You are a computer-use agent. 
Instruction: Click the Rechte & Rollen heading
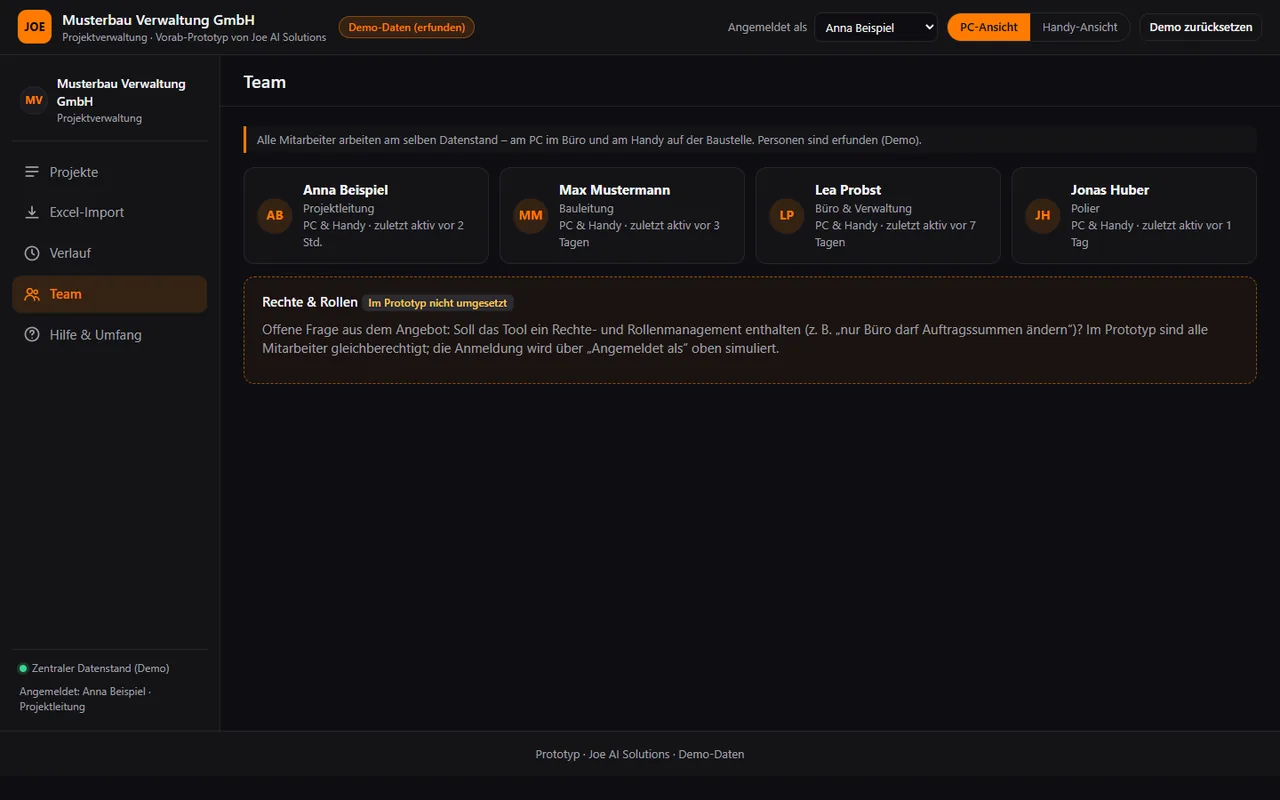(310, 302)
